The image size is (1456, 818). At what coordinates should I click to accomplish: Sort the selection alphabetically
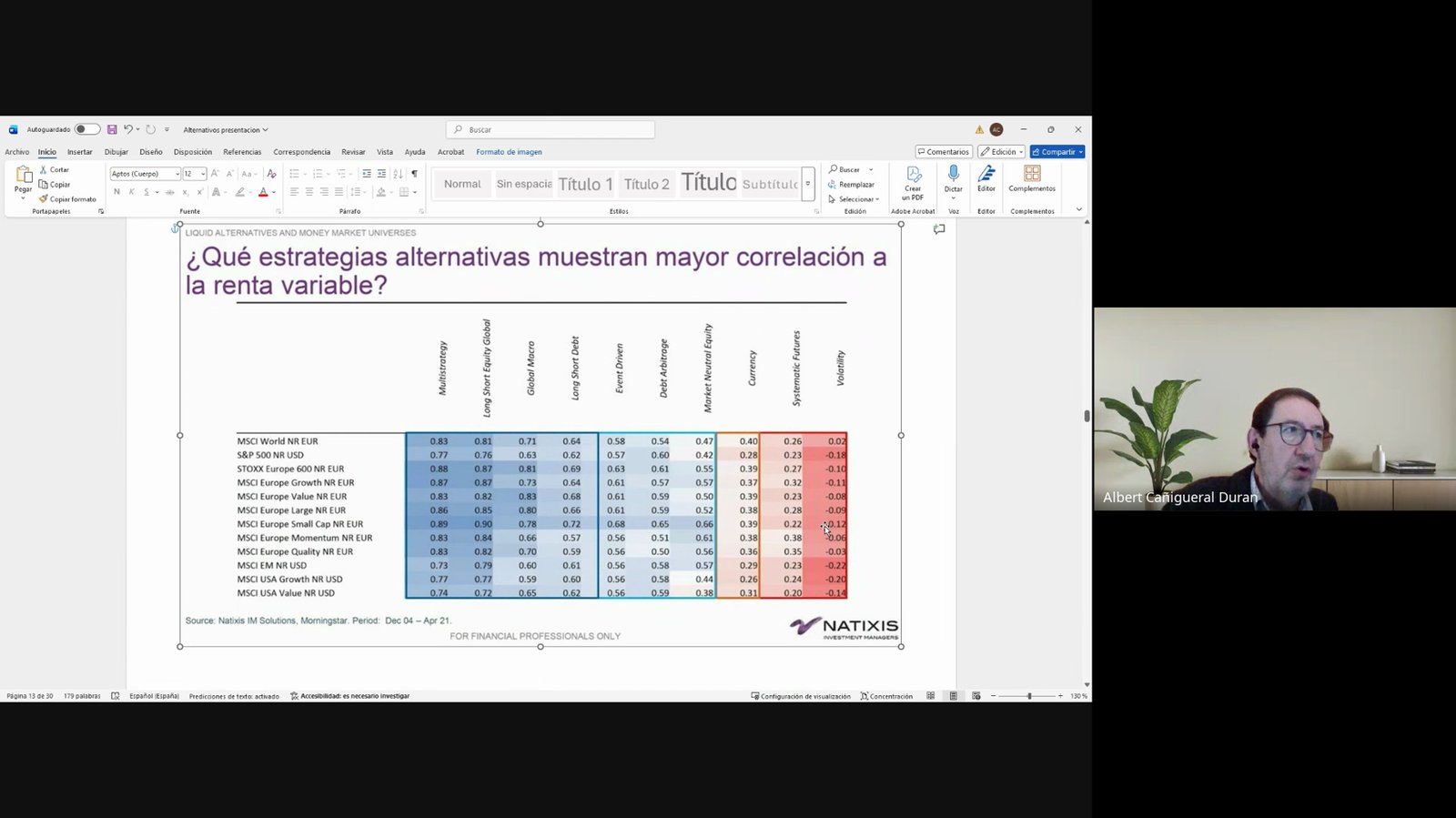point(398,174)
